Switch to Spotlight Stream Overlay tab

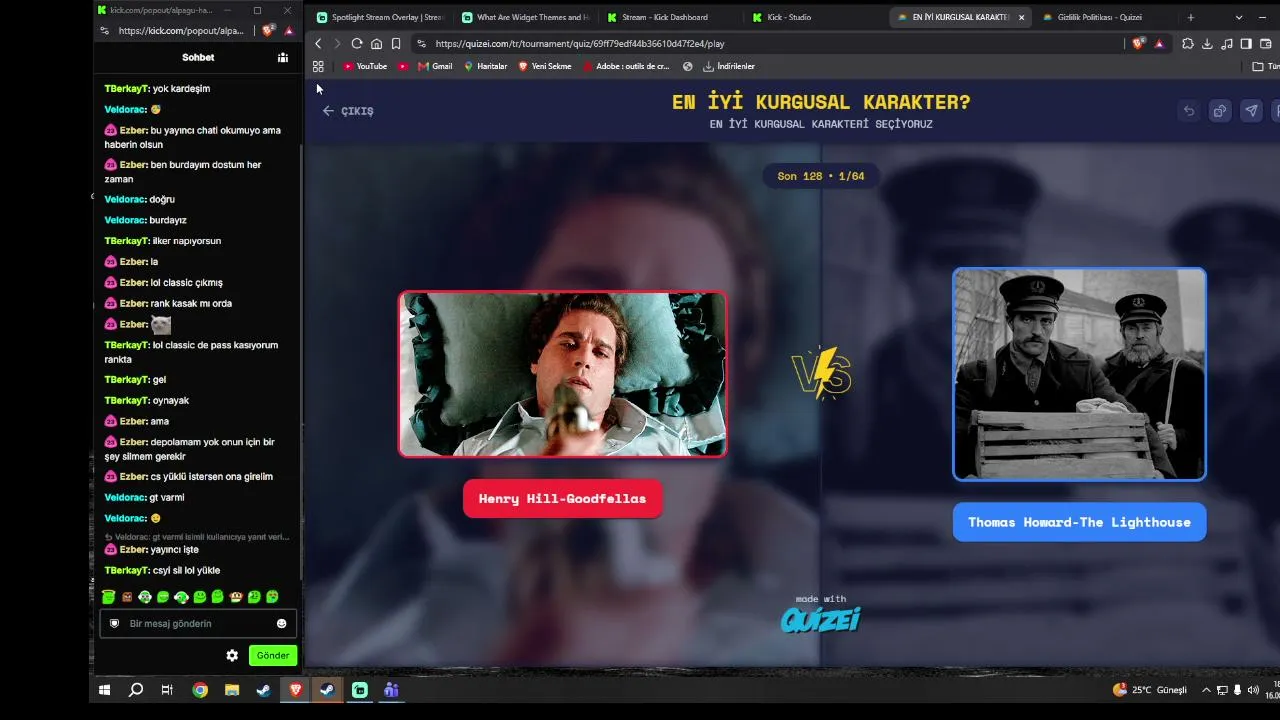pyautogui.click(x=380, y=17)
